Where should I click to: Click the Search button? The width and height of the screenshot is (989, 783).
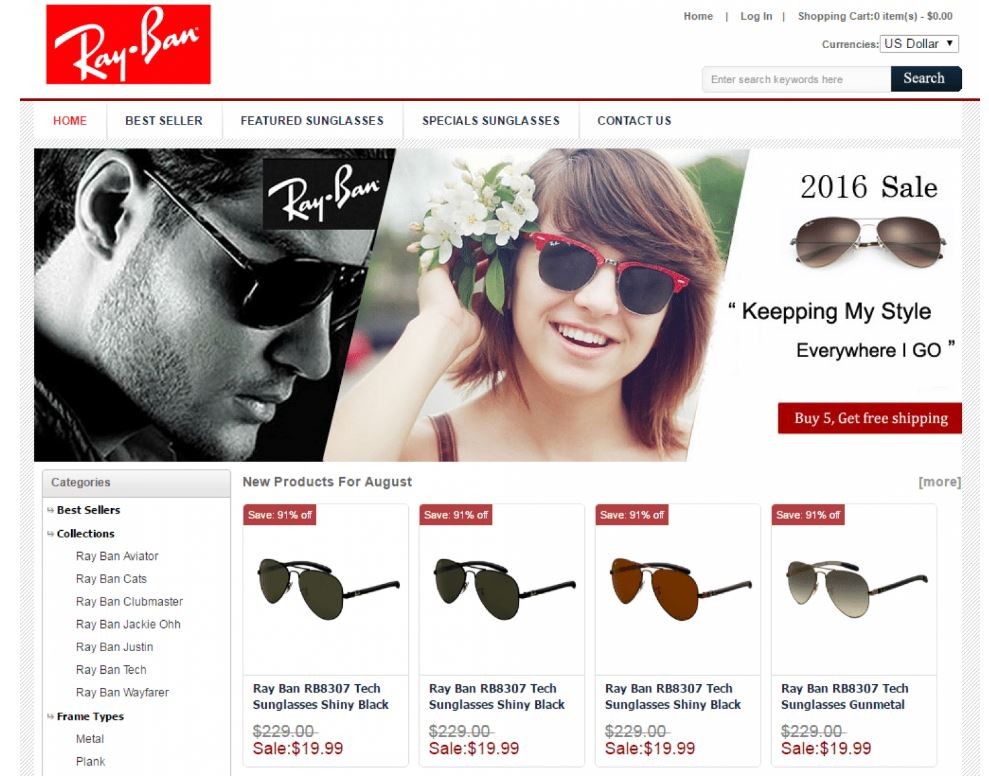pos(926,79)
